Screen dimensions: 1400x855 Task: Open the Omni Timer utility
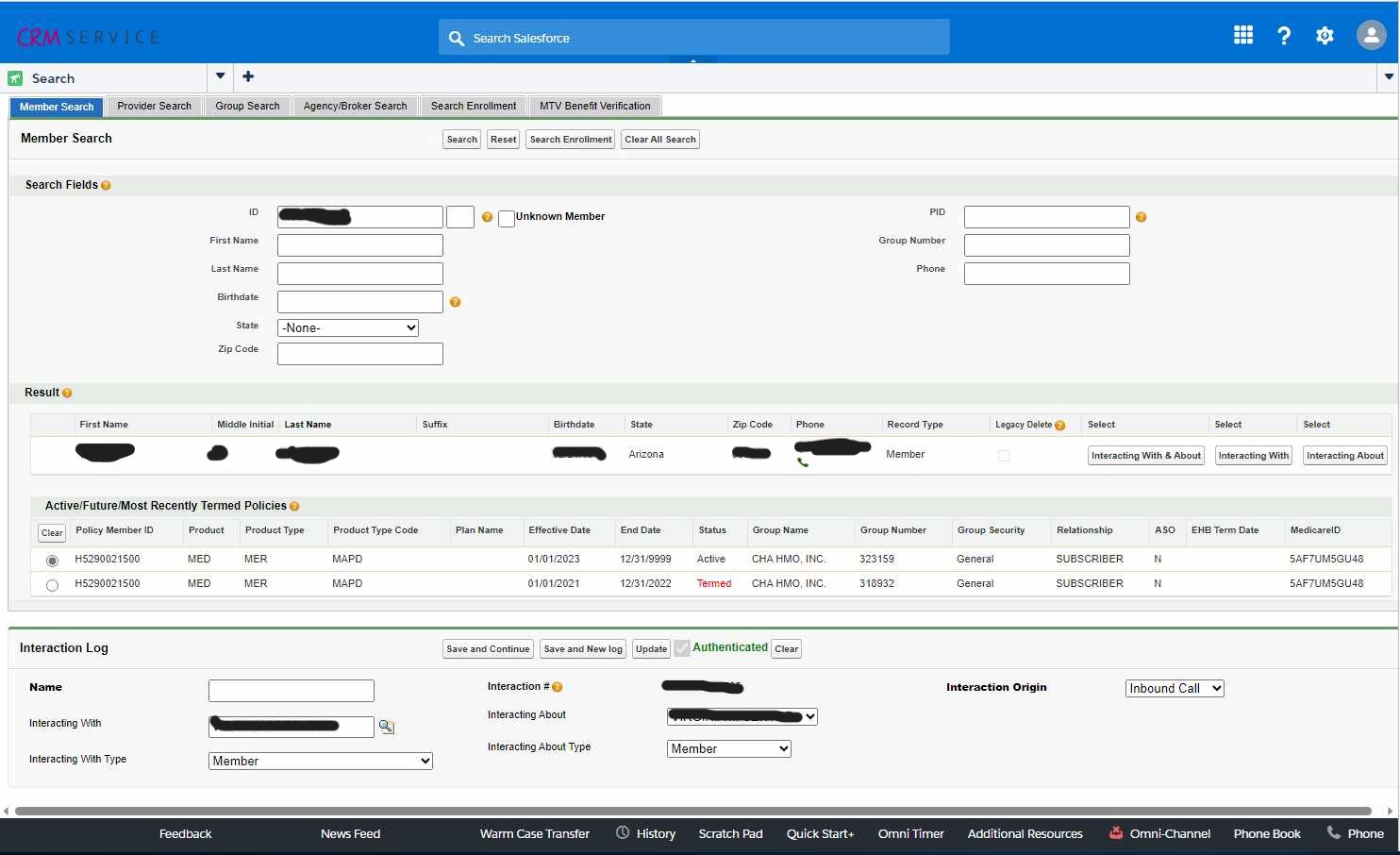click(911, 833)
